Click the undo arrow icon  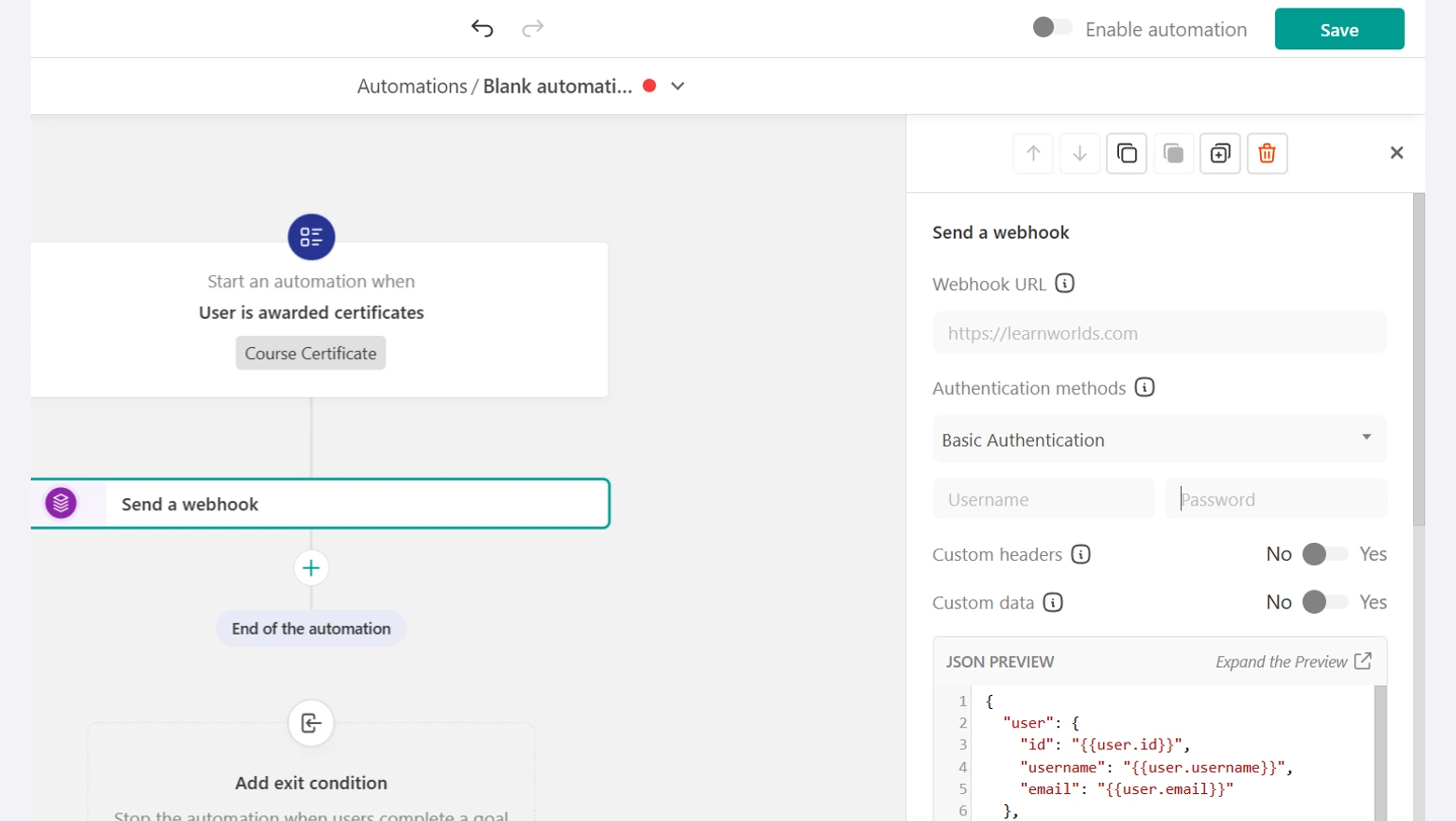point(482,28)
